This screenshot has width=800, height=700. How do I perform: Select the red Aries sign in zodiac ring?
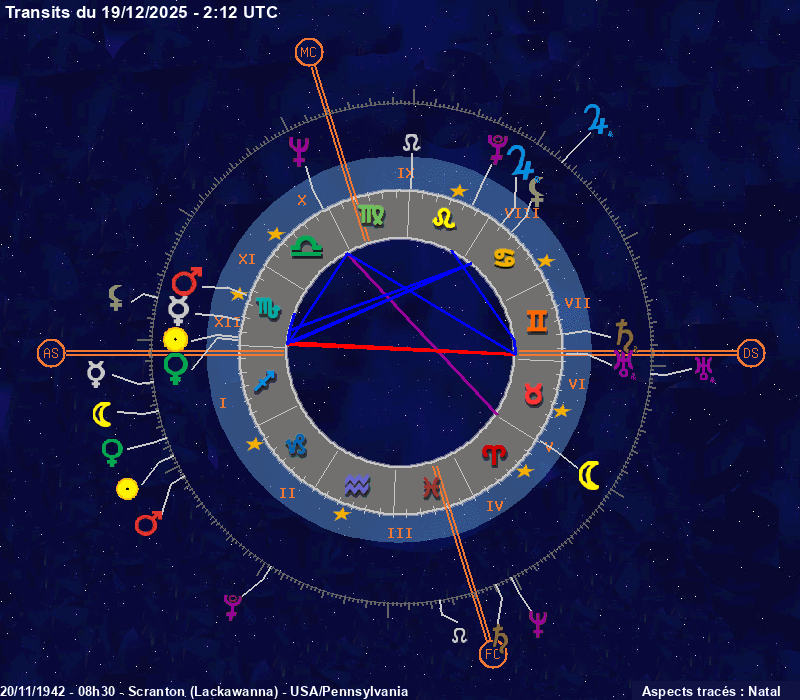tap(494, 455)
